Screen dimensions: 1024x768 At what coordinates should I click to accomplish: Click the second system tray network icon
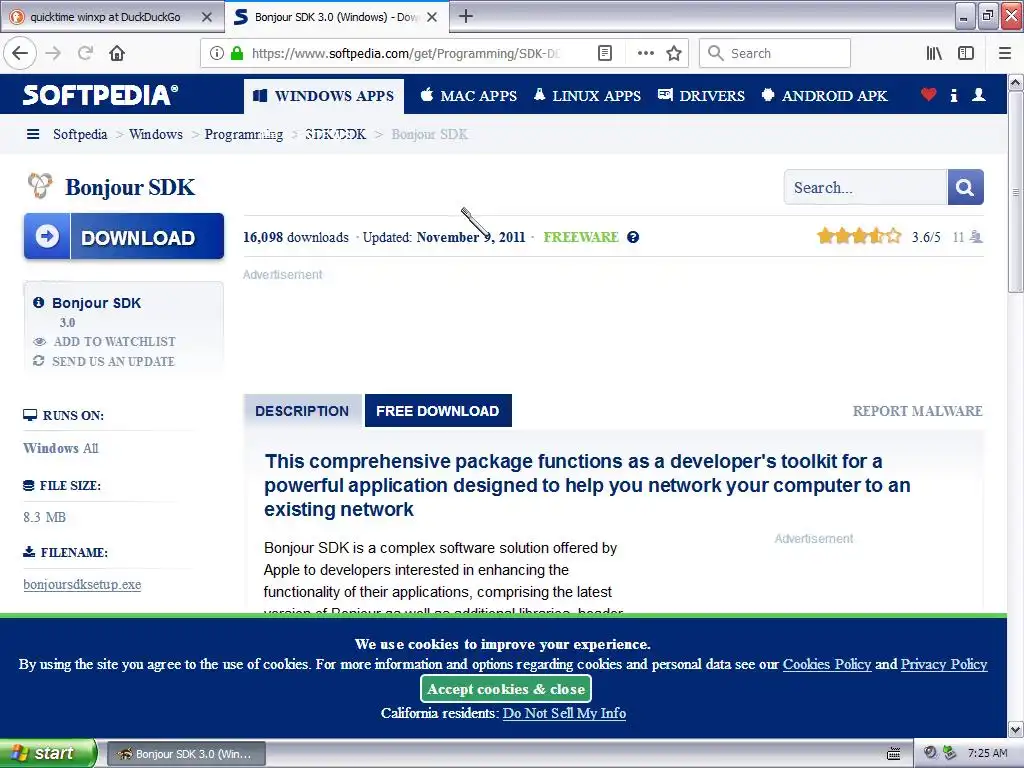pyautogui.click(x=950, y=753)
